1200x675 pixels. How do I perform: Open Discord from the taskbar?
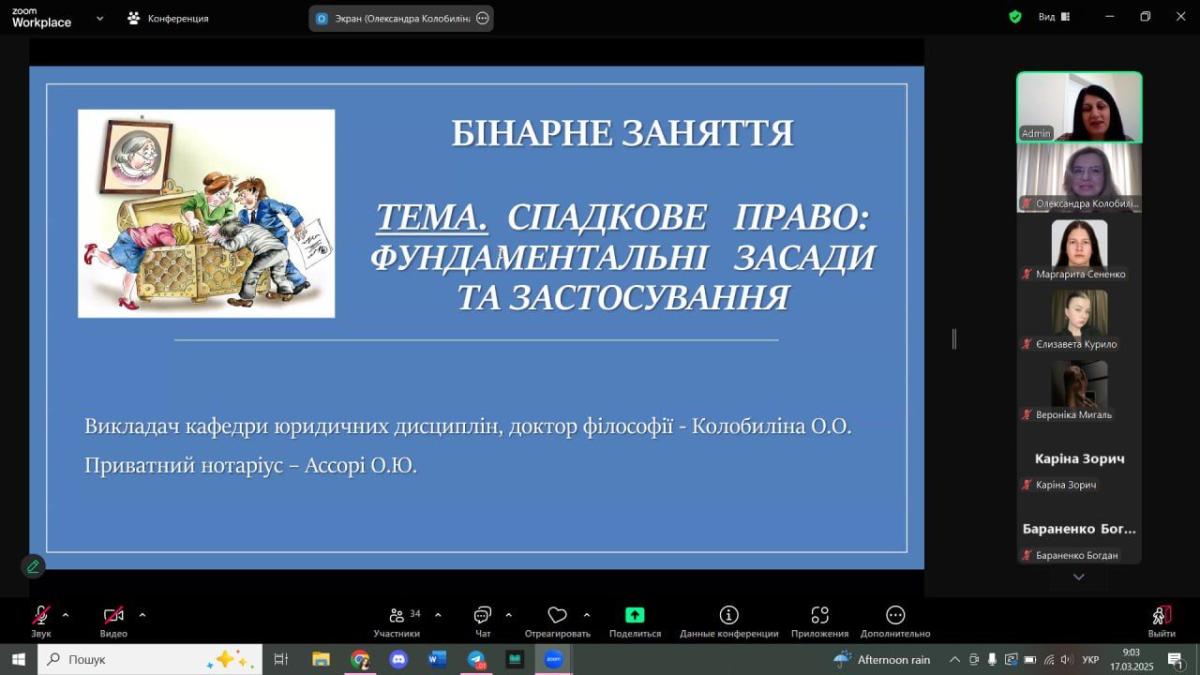pos(399,659)
